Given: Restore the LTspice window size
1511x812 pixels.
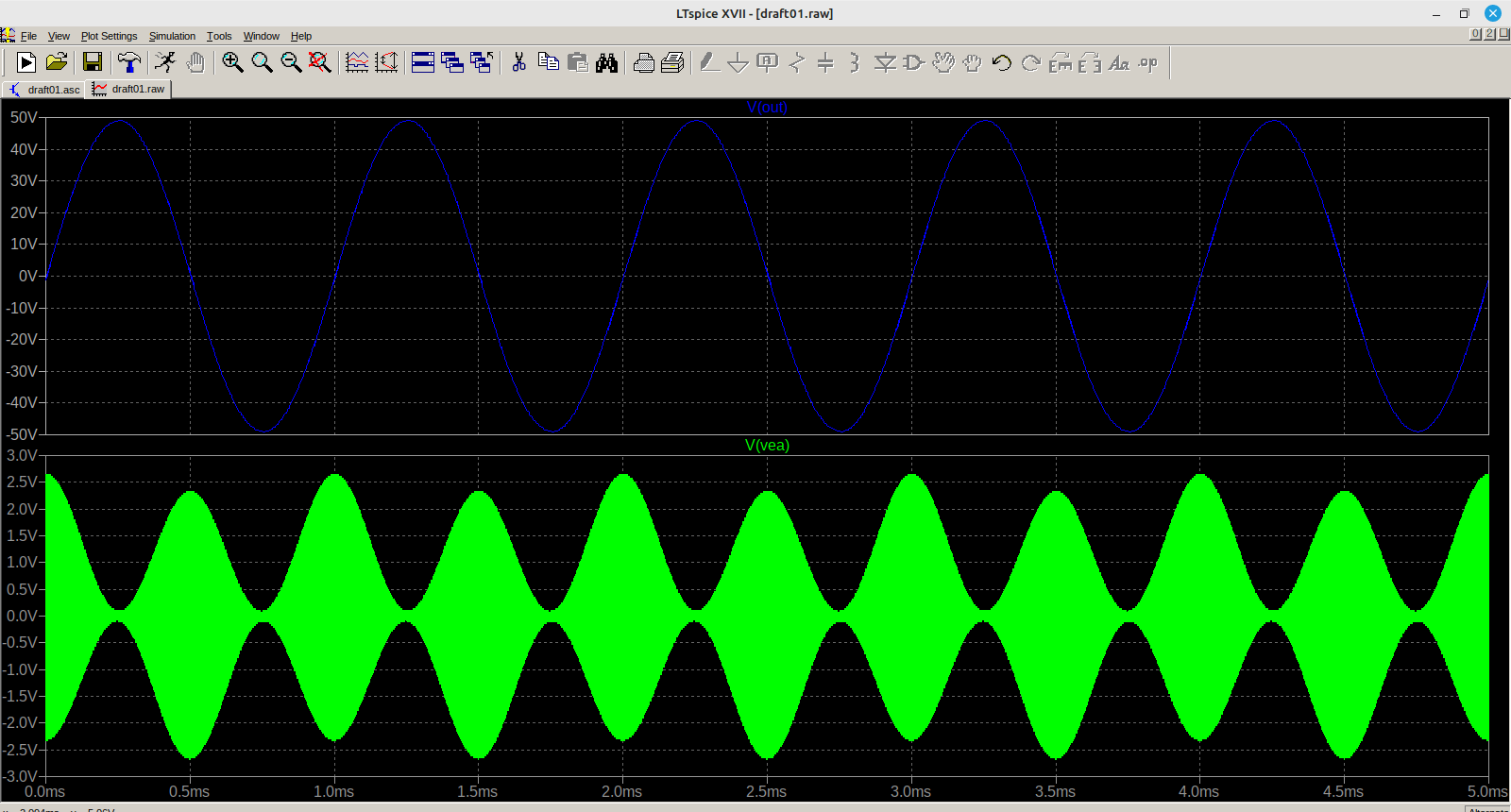Looking at the screenshot, I should click(x=1464, y=13).
